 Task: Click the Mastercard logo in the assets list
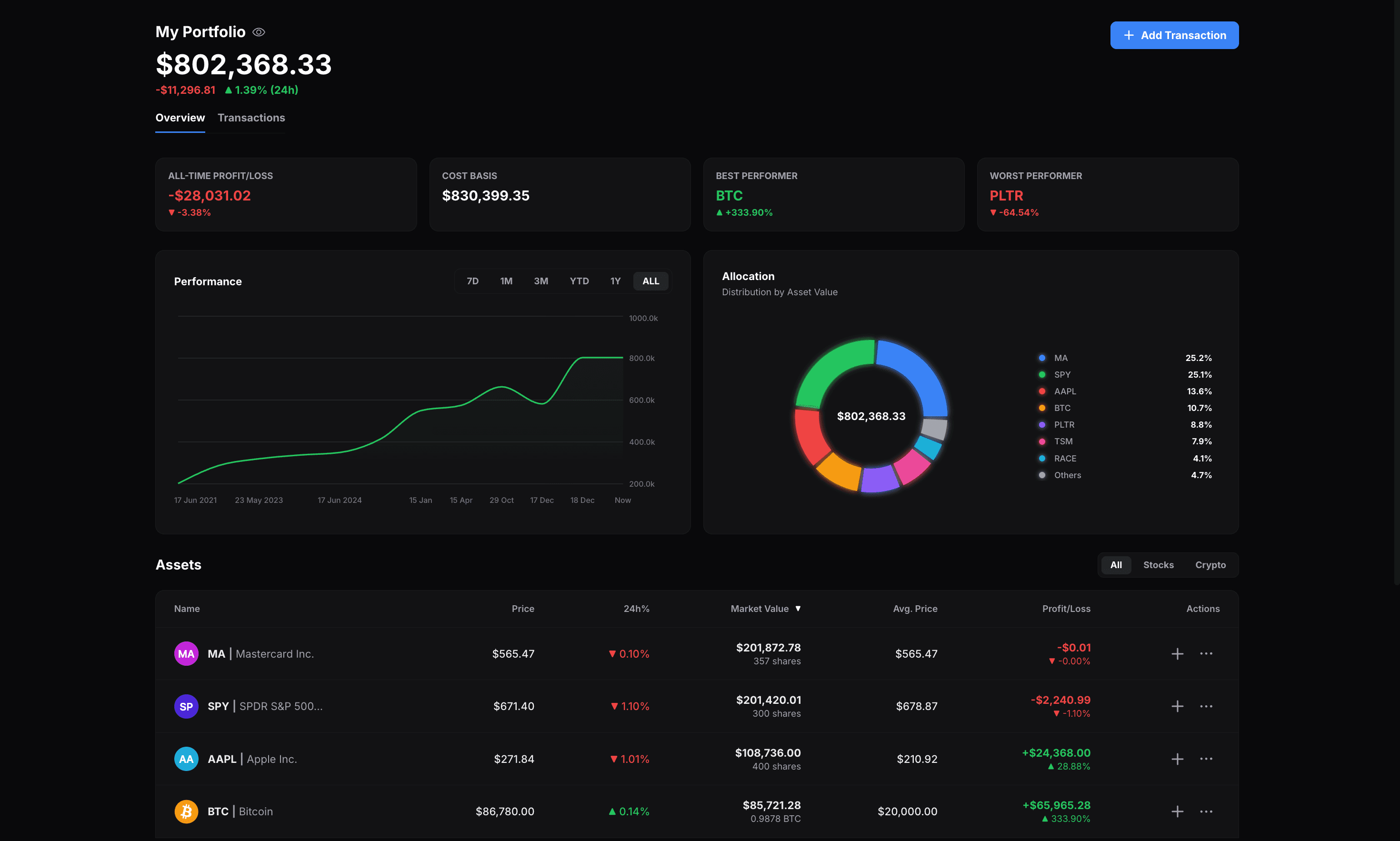186,653
